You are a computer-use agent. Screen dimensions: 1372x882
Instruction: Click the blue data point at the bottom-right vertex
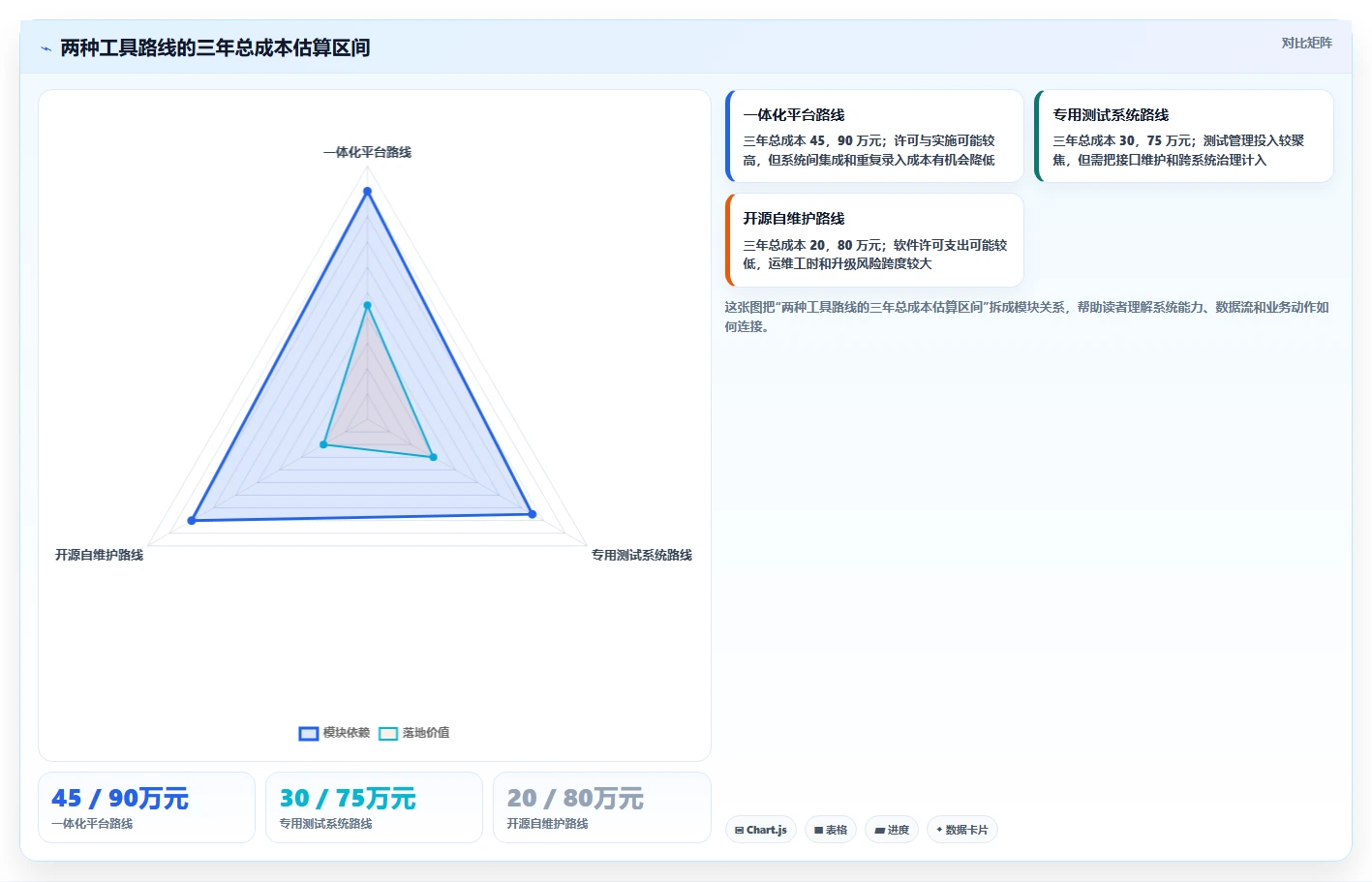pyautogui.click(x=532, y=514)
